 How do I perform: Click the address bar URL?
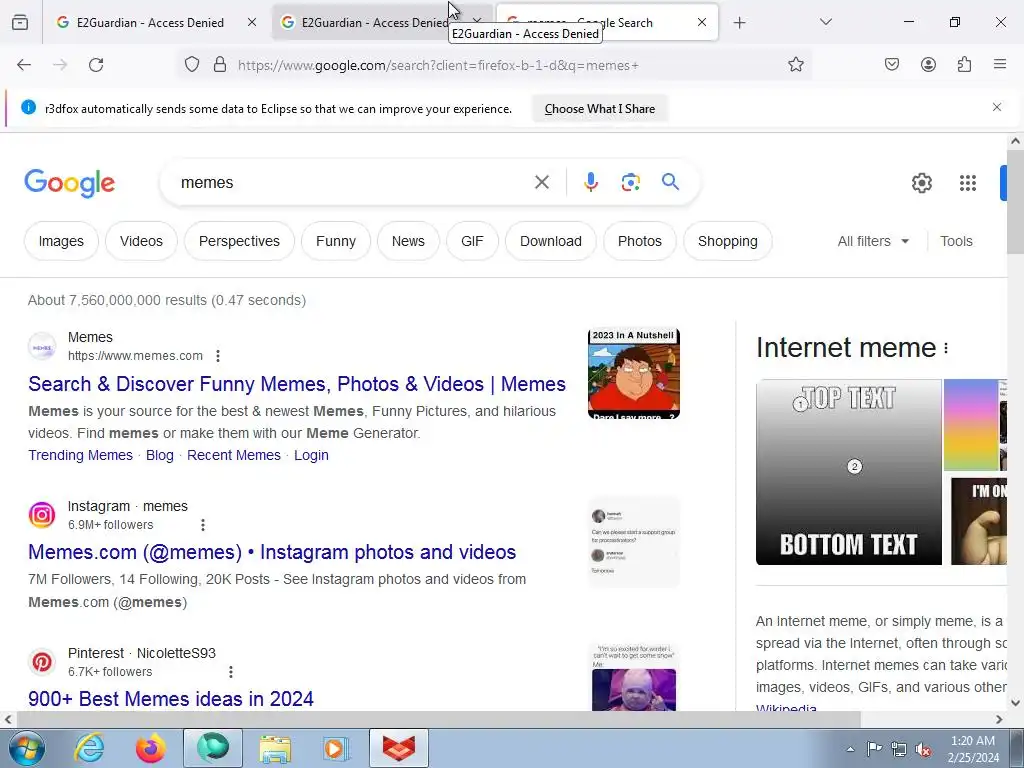(438, 65)
